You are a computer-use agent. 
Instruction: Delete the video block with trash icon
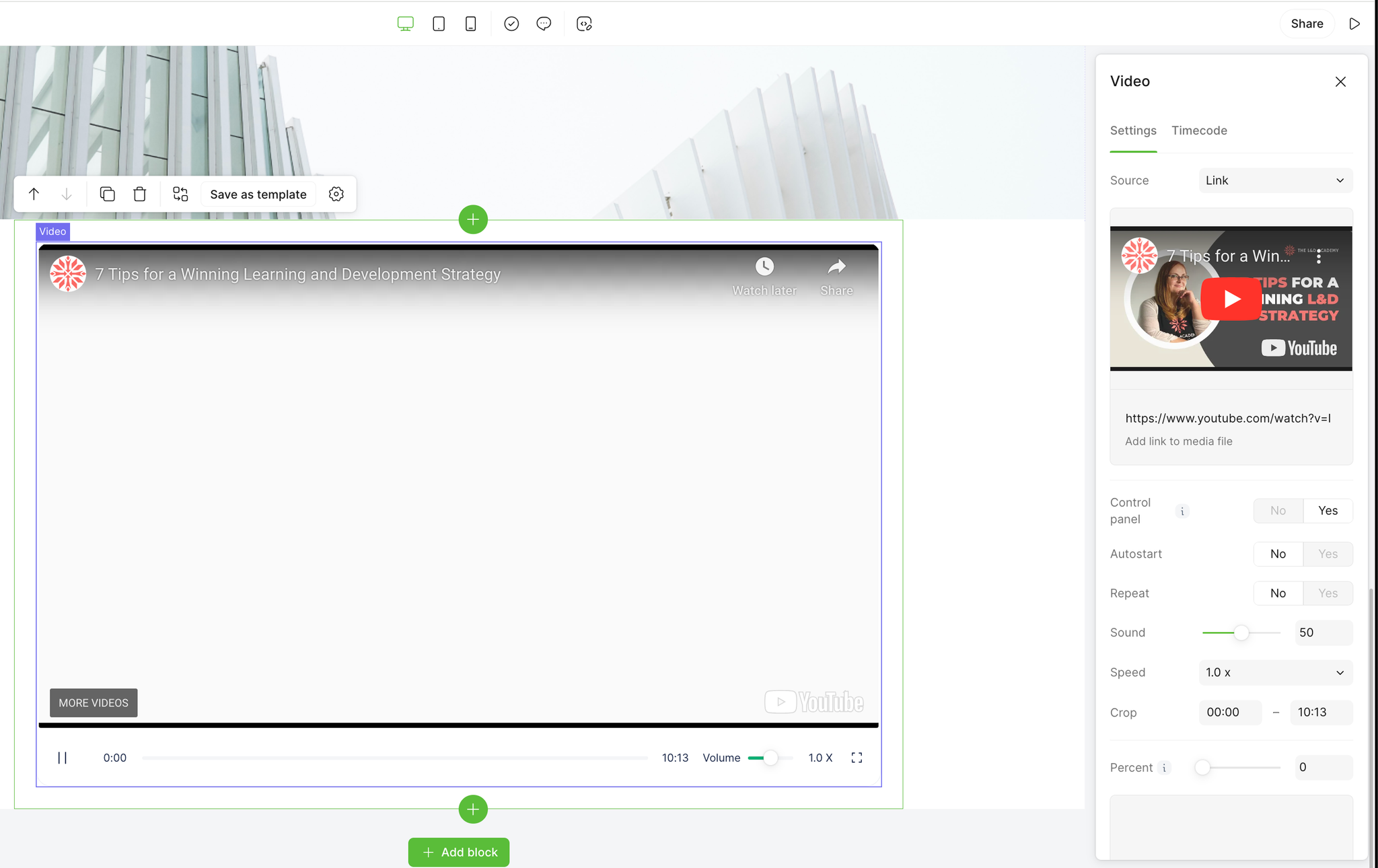coord(140,194)
